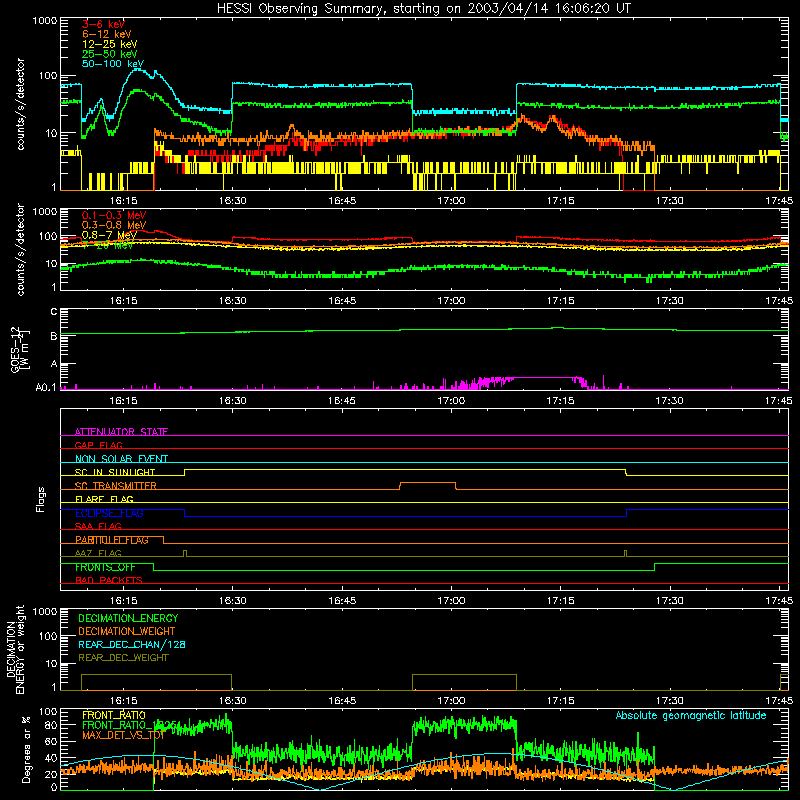Click the vertical Flags axis title

[x=40, y=499]
